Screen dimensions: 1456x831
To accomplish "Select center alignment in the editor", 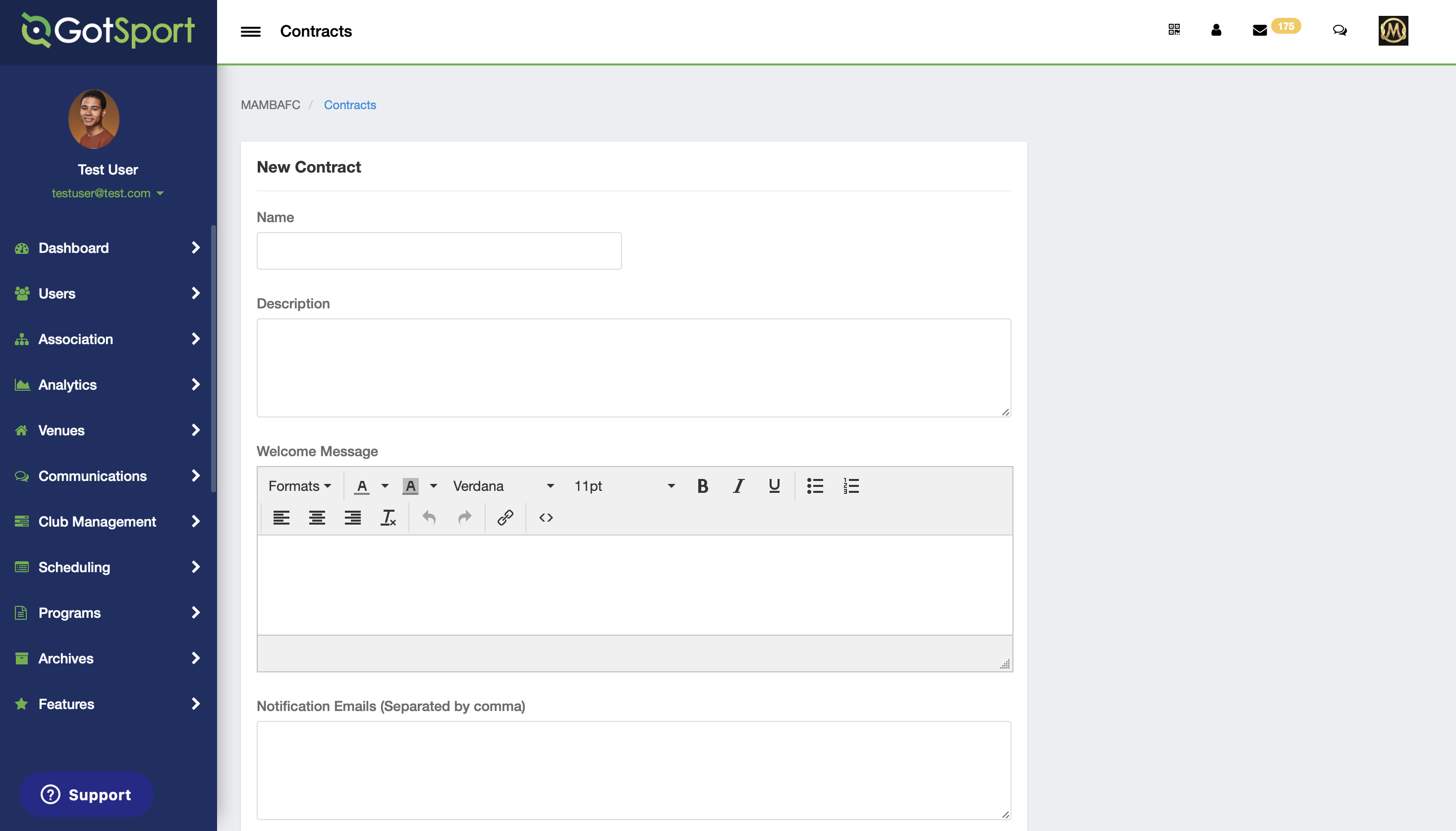I will pyautogui.click(x=317, y=517).
